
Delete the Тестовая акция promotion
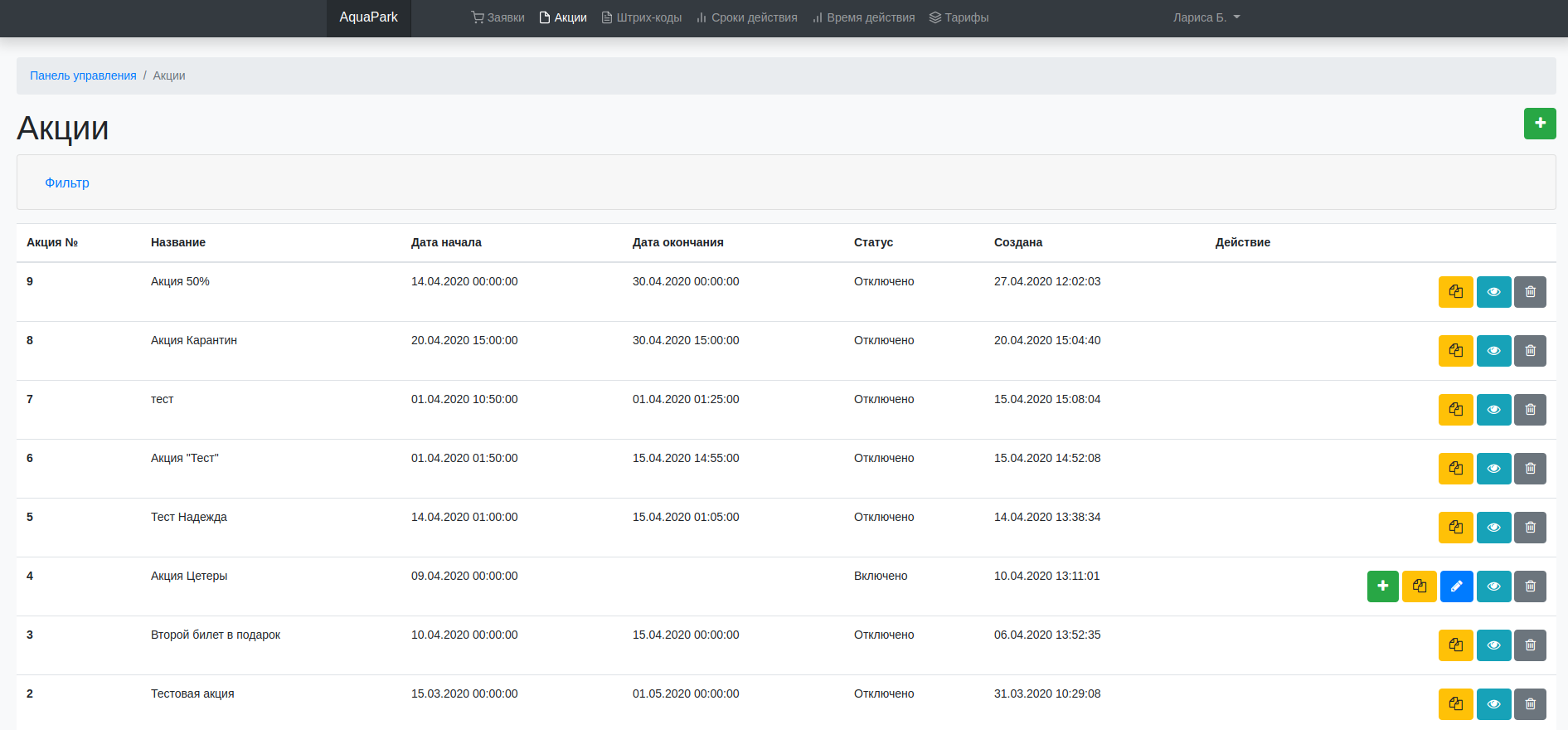tap(1530, 704)
